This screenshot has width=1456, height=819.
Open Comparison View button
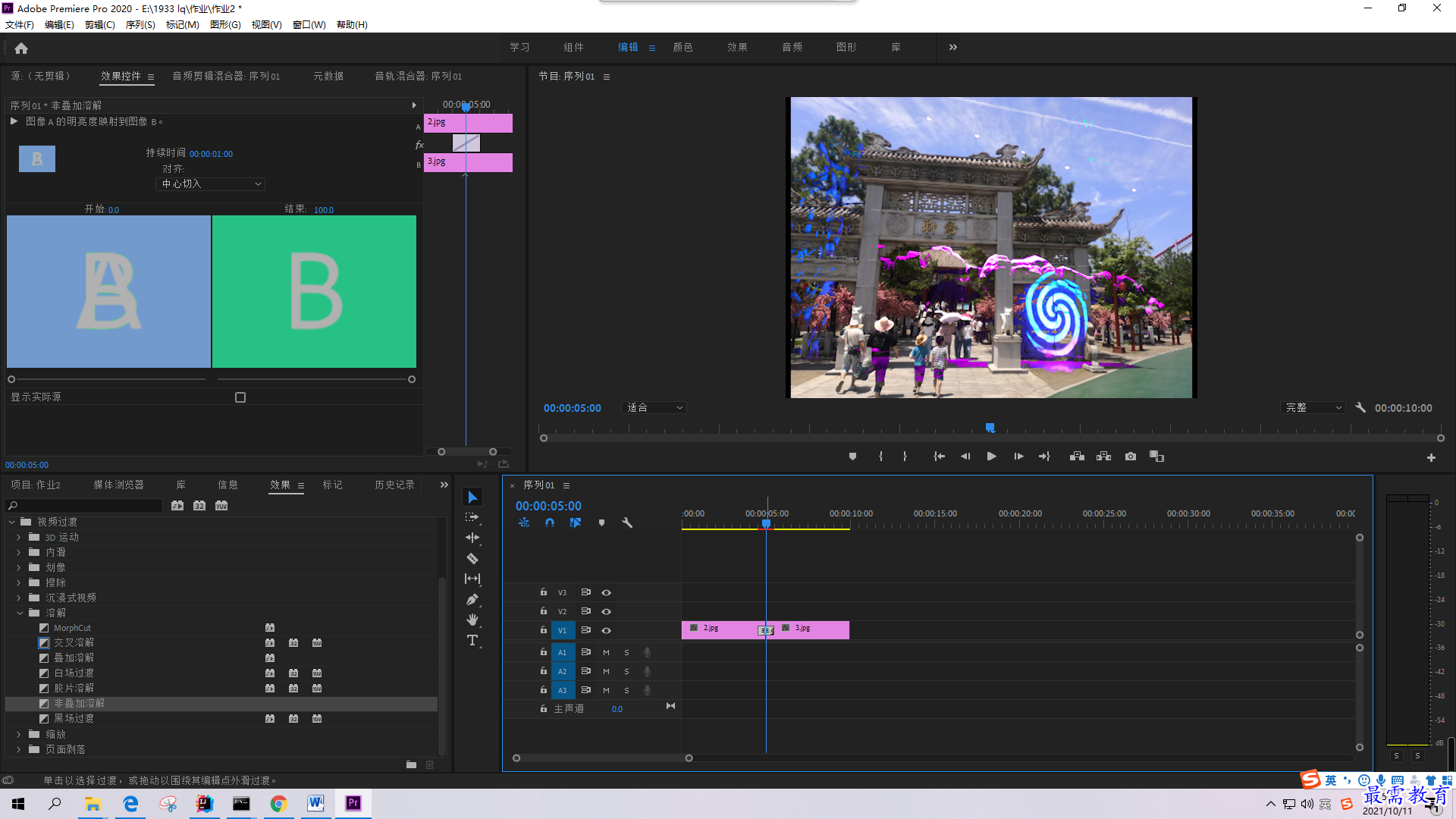coord(1156,457)
